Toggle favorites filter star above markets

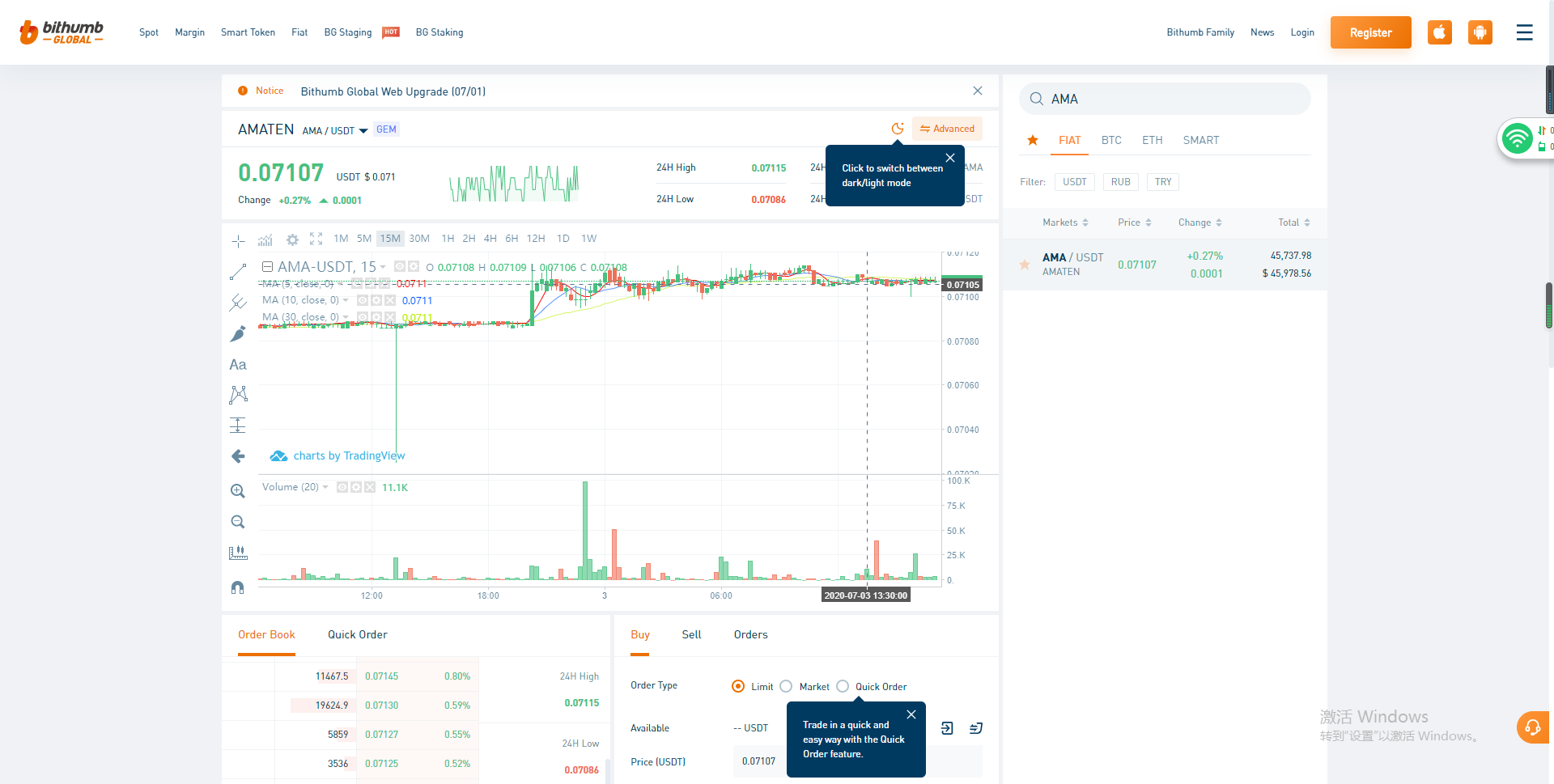(1033, 140)
